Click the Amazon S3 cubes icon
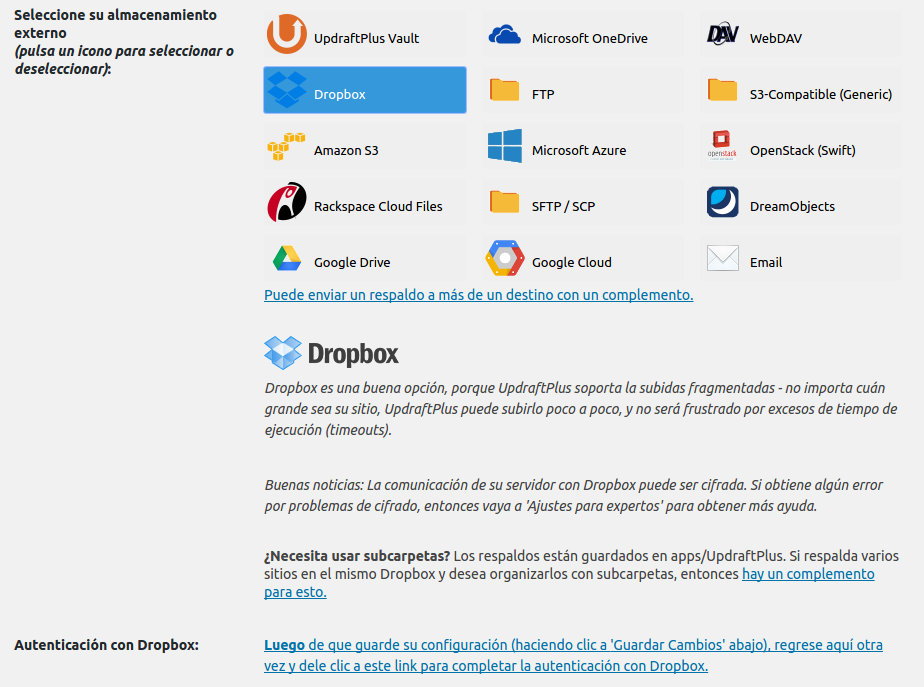924x687 pixels. pos(286,146)
